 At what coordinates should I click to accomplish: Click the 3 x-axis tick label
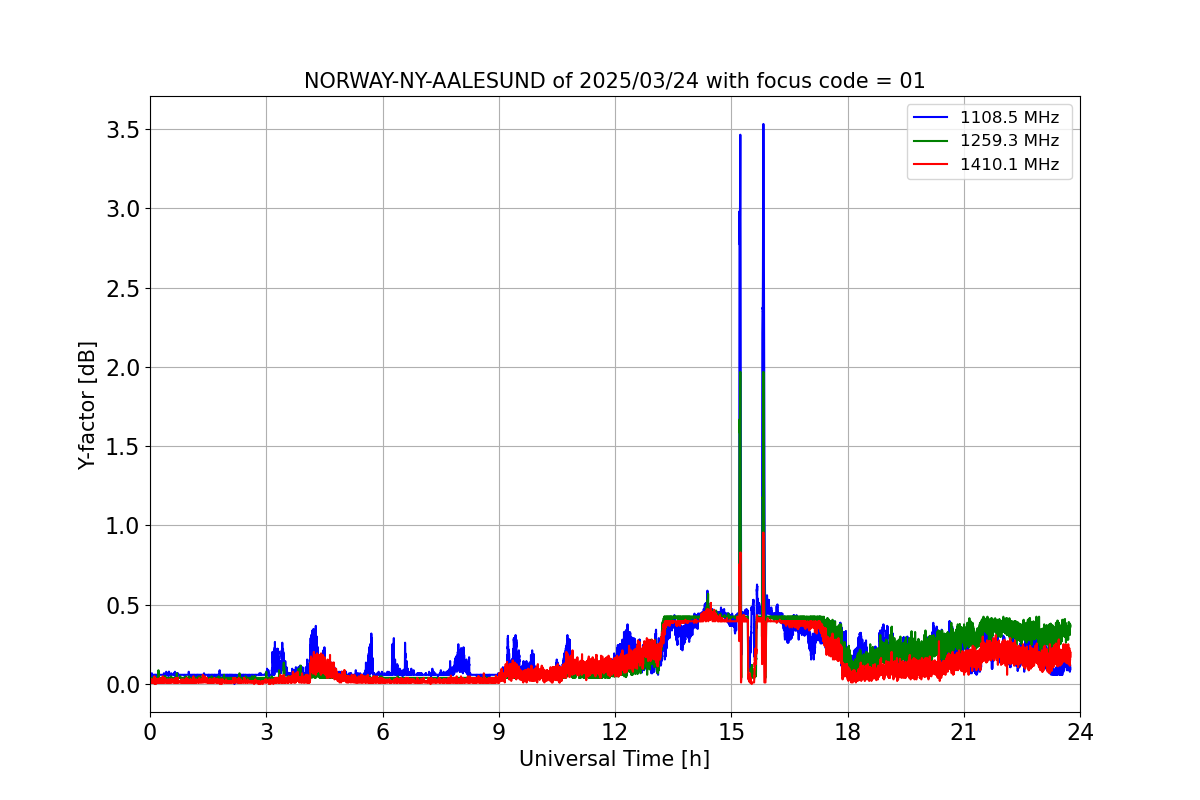point(266,732)
